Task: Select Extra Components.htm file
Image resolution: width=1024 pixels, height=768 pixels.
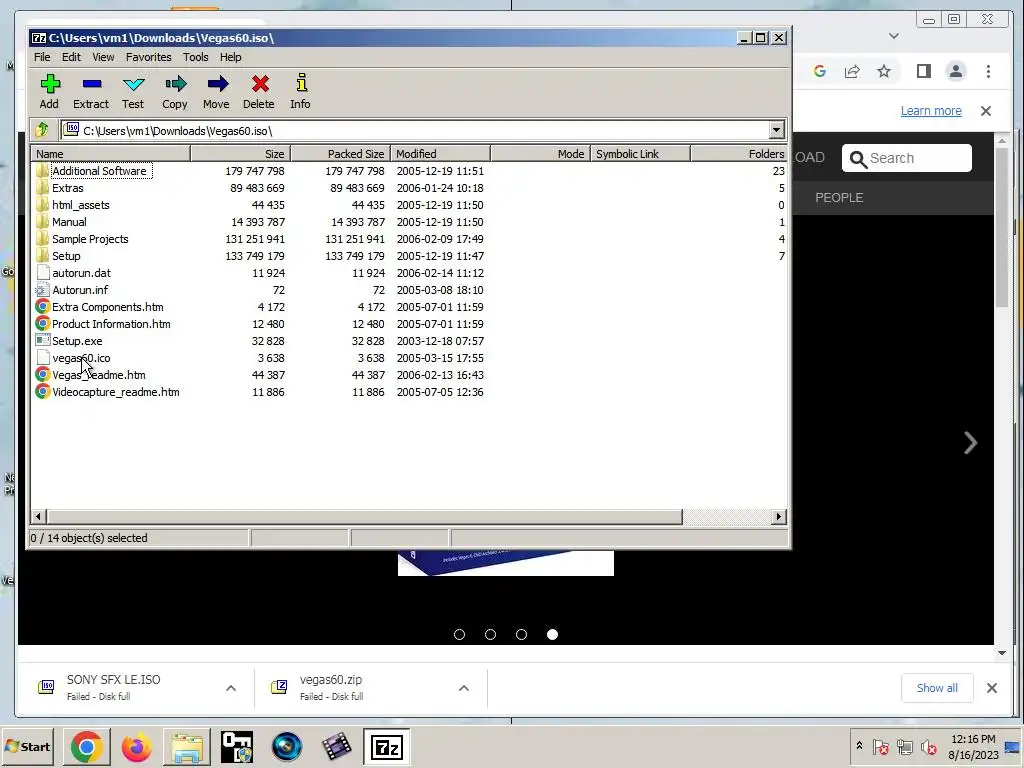Action: pyautogui.click(x=108, y=307)
